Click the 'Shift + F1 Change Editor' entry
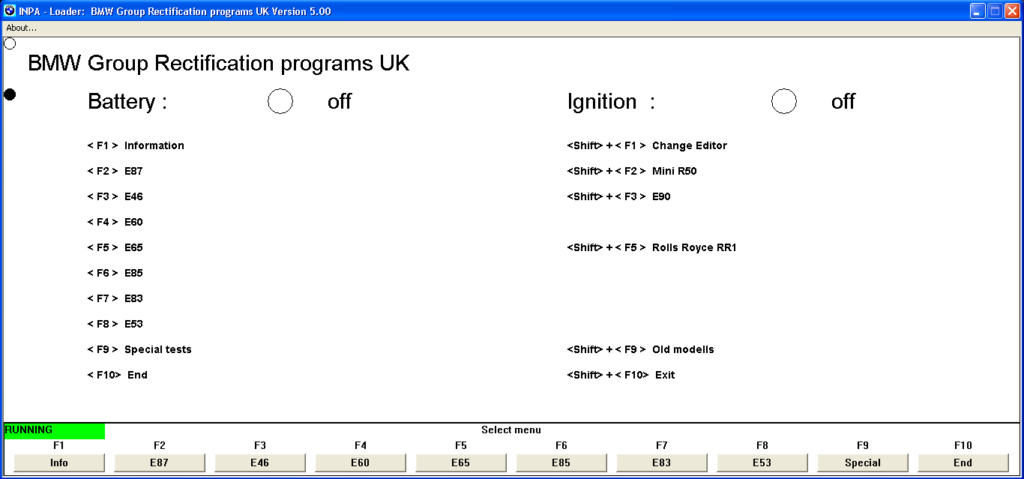1024x479 pixels. tap(647, 146)
